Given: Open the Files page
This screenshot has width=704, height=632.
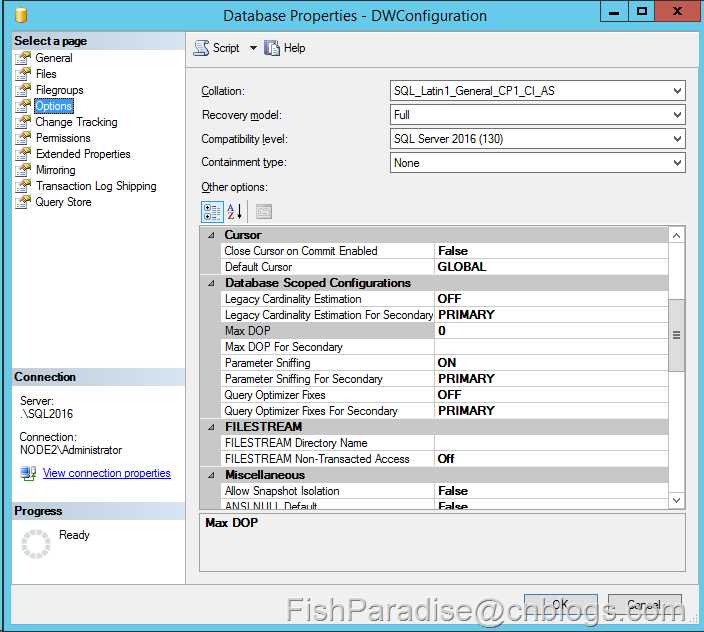Looking at the screenshot, I should point(46,74).
